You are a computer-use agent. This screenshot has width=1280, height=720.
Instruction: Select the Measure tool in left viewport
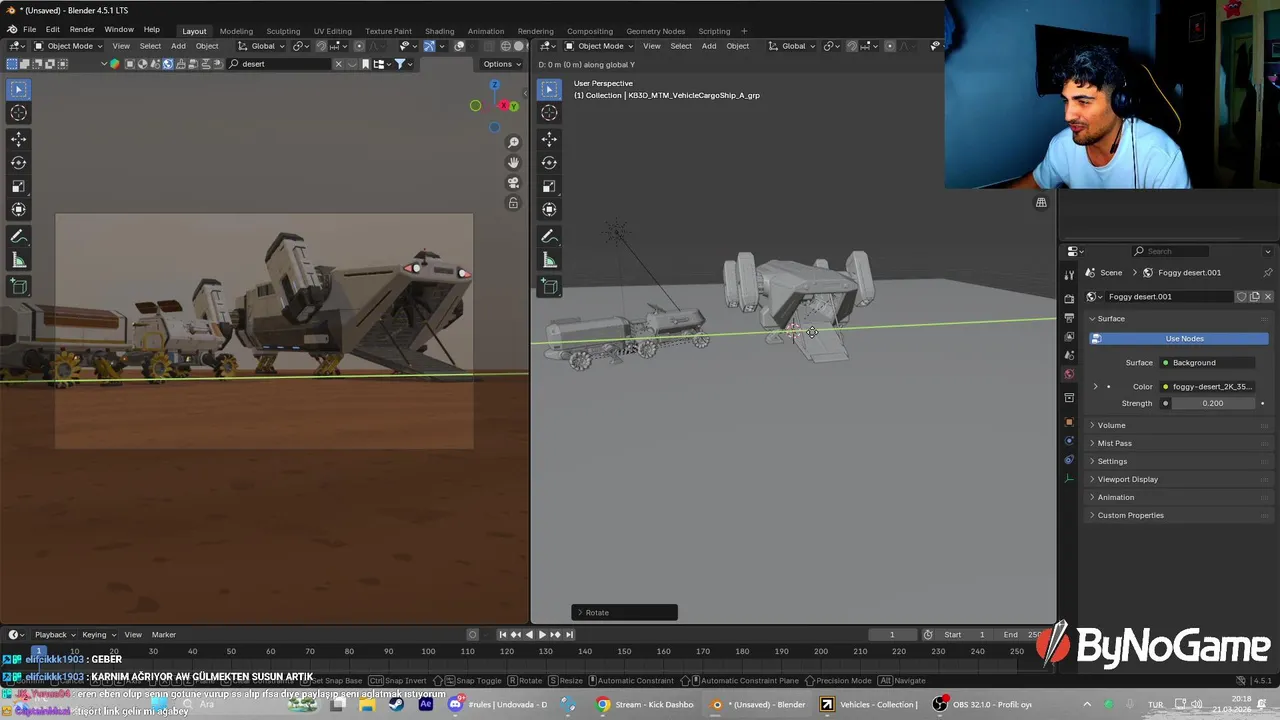click(18, 261)
